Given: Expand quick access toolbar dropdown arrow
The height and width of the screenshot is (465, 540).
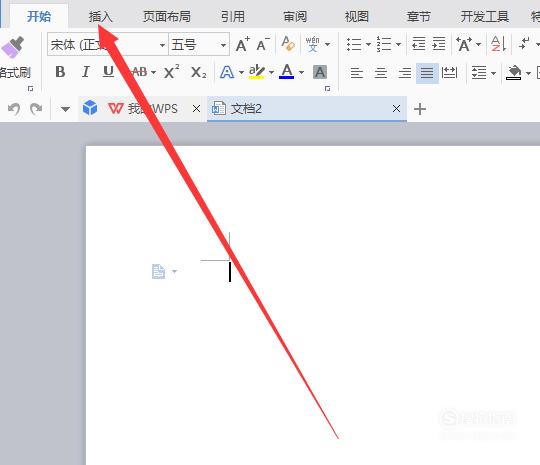Looking at the screenshot, I should (65, 109).
